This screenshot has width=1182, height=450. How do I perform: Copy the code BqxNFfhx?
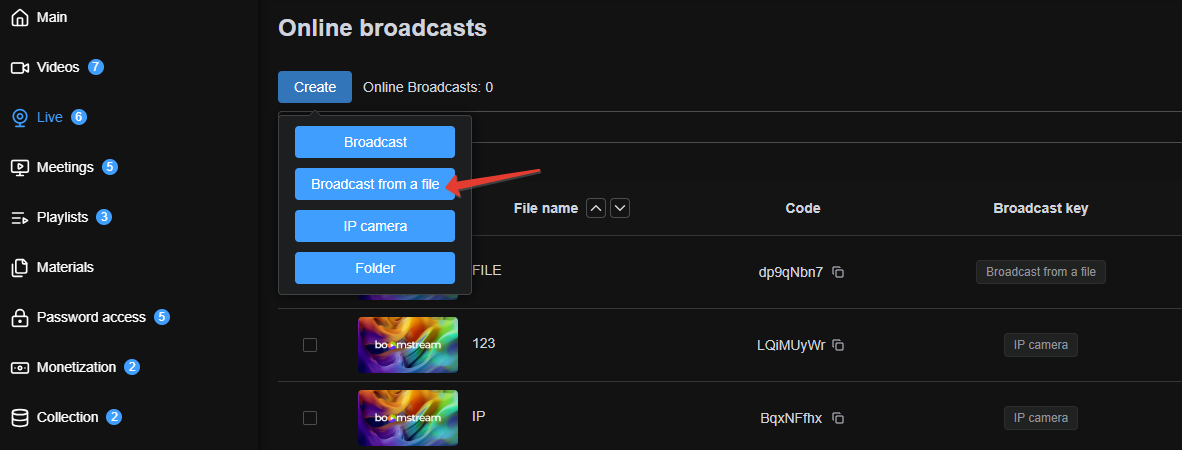pos(838,418)
